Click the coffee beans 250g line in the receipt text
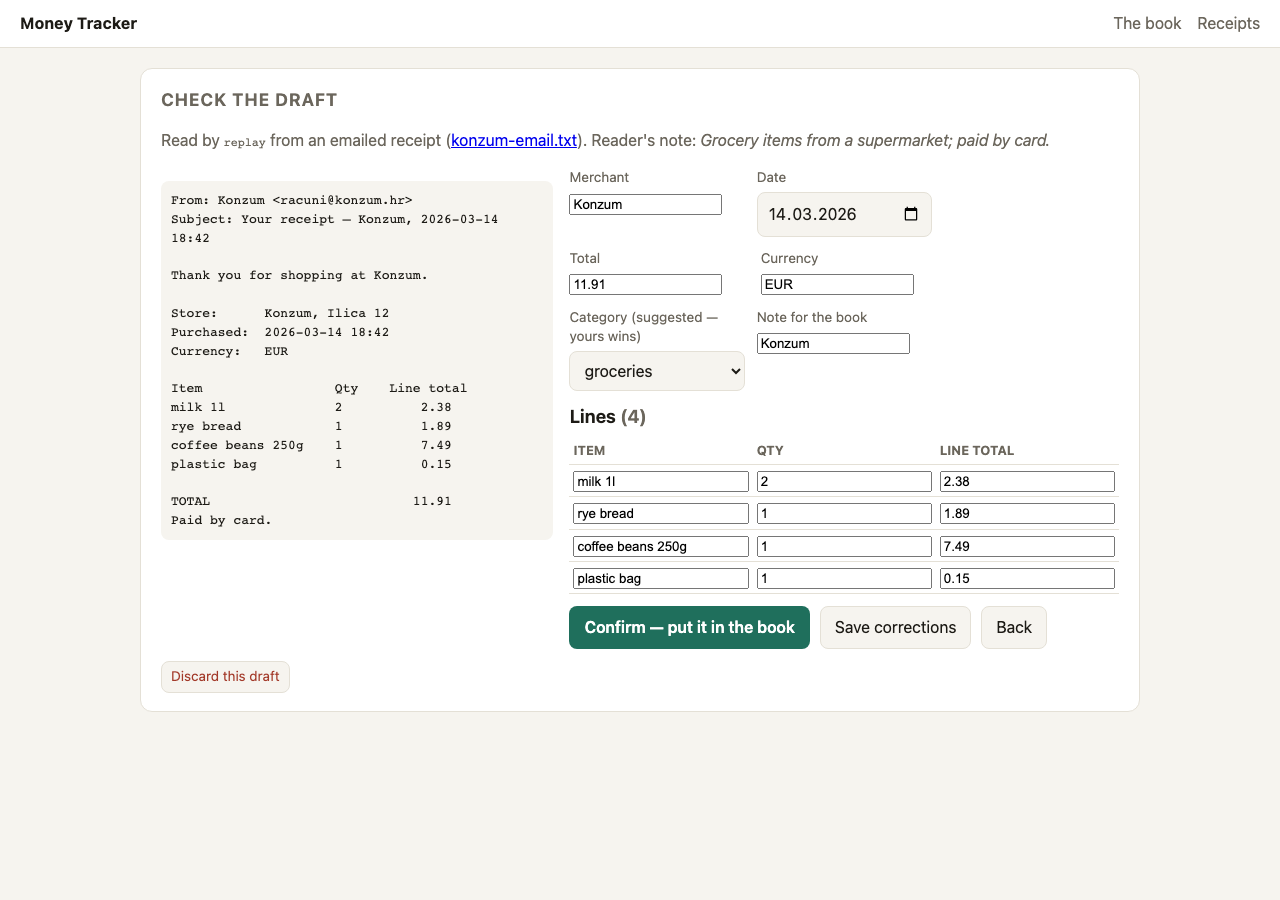The height and width of the screenshot is (900, 1280). click(x=311, y=445)
